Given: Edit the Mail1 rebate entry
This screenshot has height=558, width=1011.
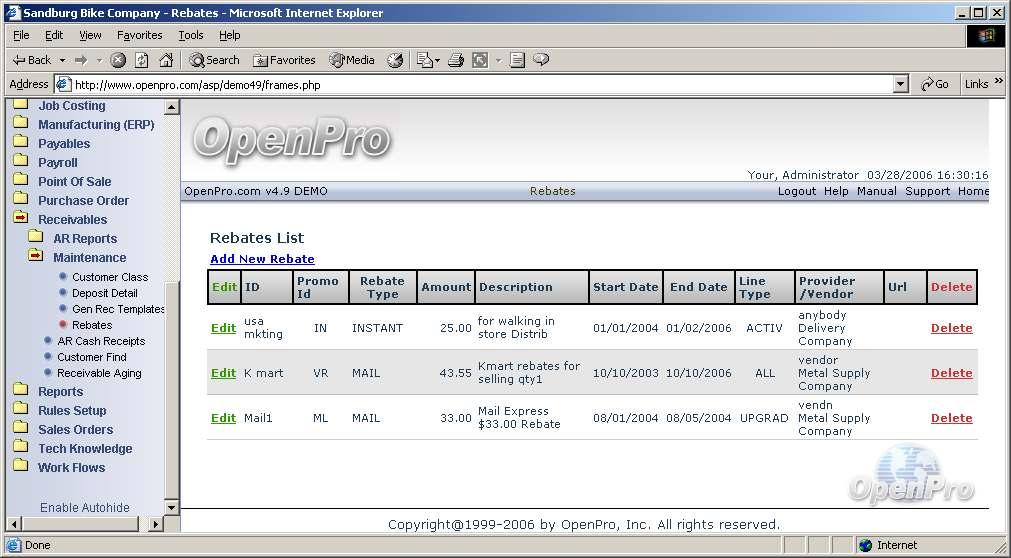Looking at the screenshot, I should click(x=223, y=418).
